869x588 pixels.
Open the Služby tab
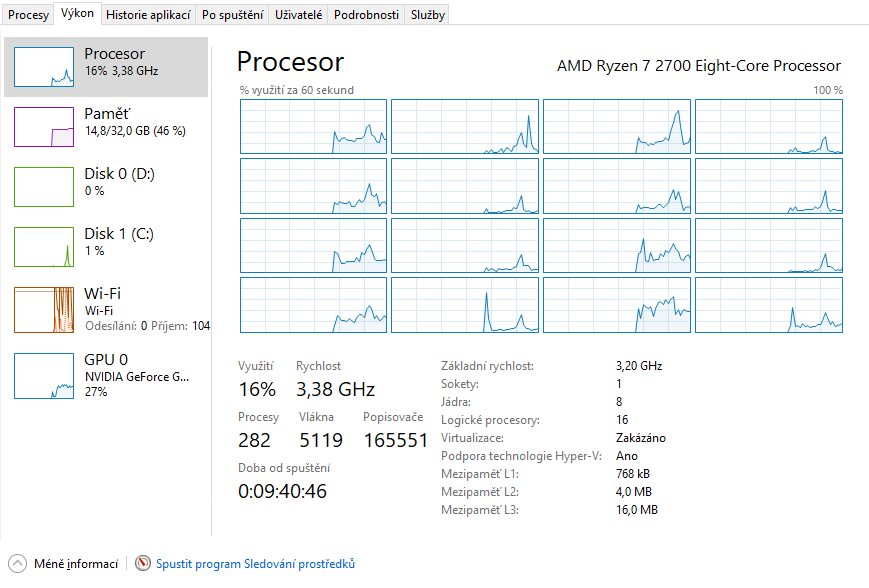(x=427, y=15)
